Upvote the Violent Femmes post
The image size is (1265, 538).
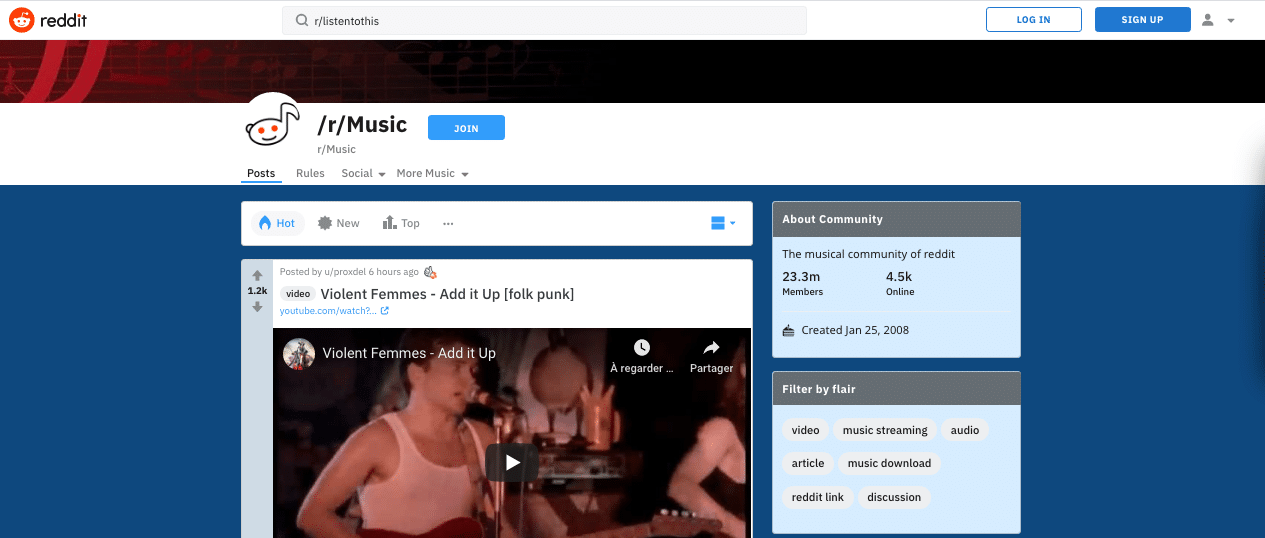[x=257, y=275]
